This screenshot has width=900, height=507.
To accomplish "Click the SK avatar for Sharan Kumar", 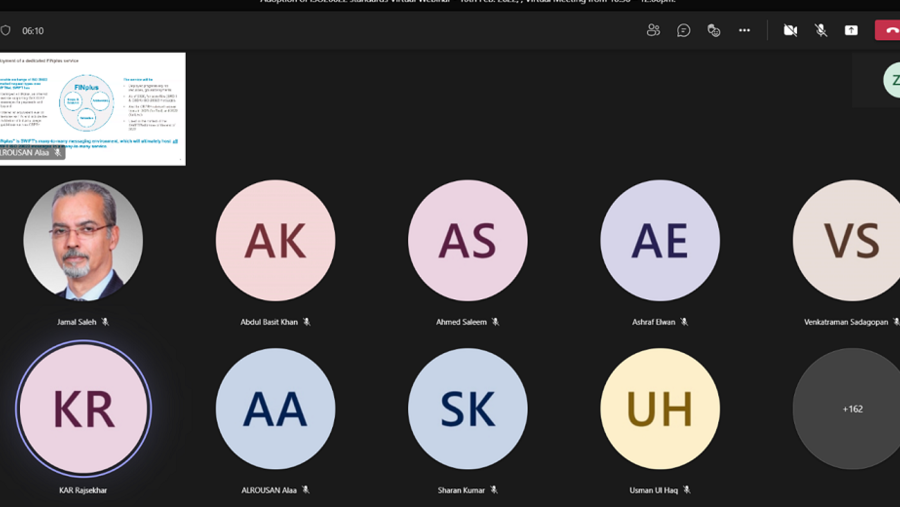I will coord(468,409).
